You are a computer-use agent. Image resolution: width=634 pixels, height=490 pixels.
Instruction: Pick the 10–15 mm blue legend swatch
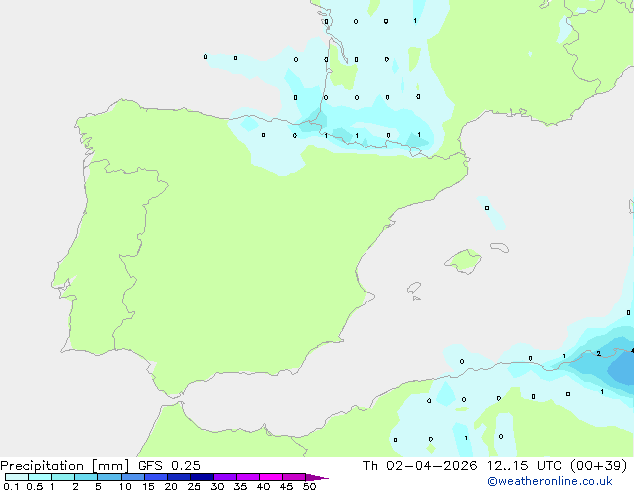tap(132, 477)
